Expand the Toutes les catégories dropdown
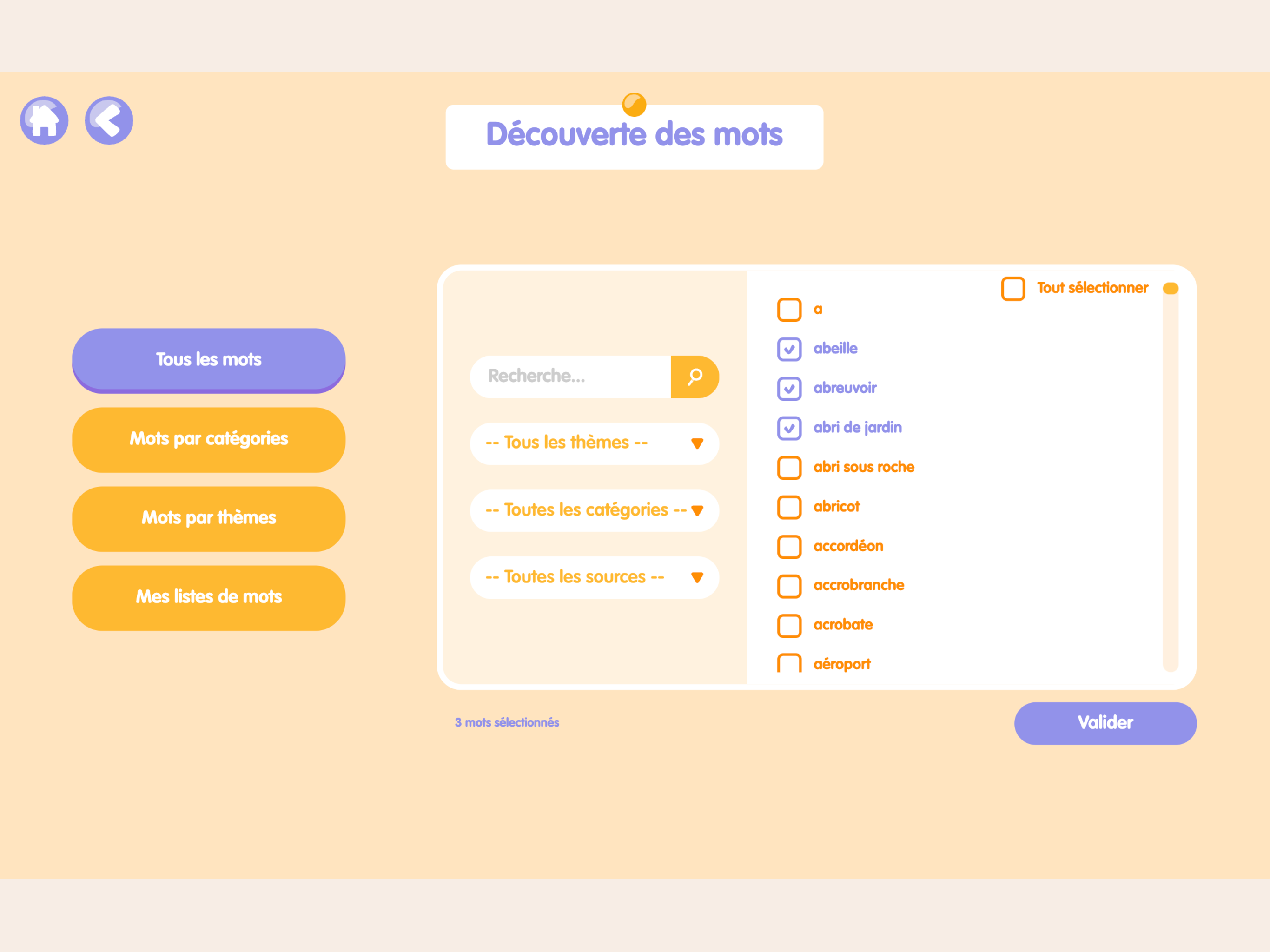Screen dimensions: 1270x952 pyautogui.click(x=594, y=510)
